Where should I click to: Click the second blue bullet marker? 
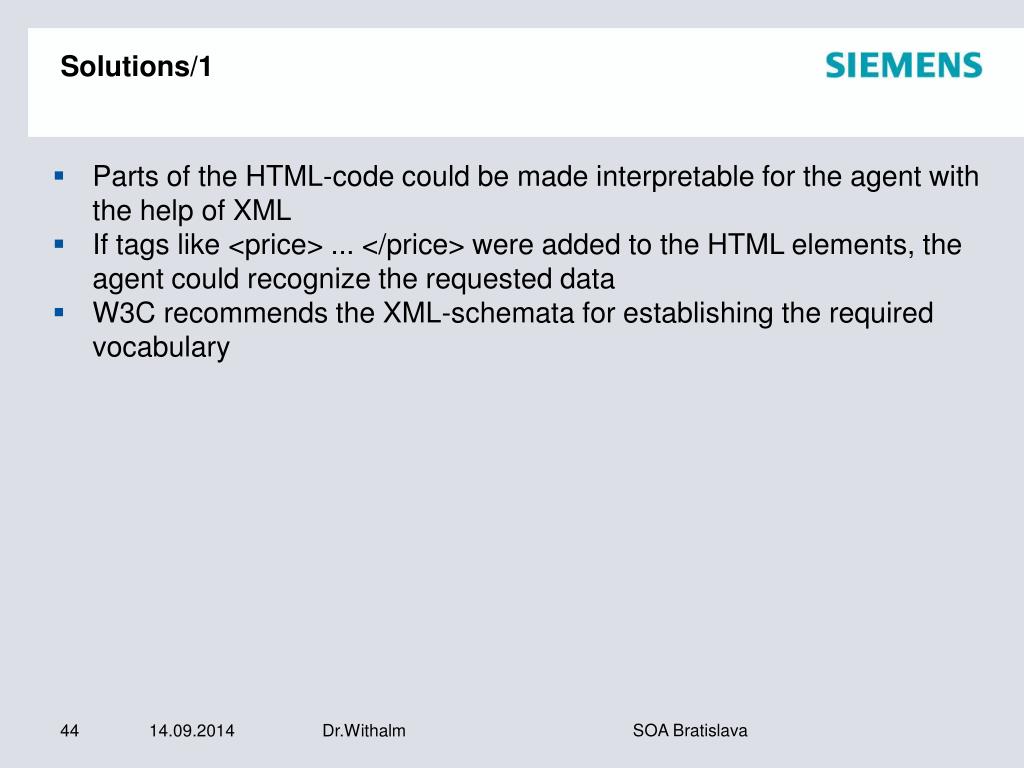click(x=59, y=244)
